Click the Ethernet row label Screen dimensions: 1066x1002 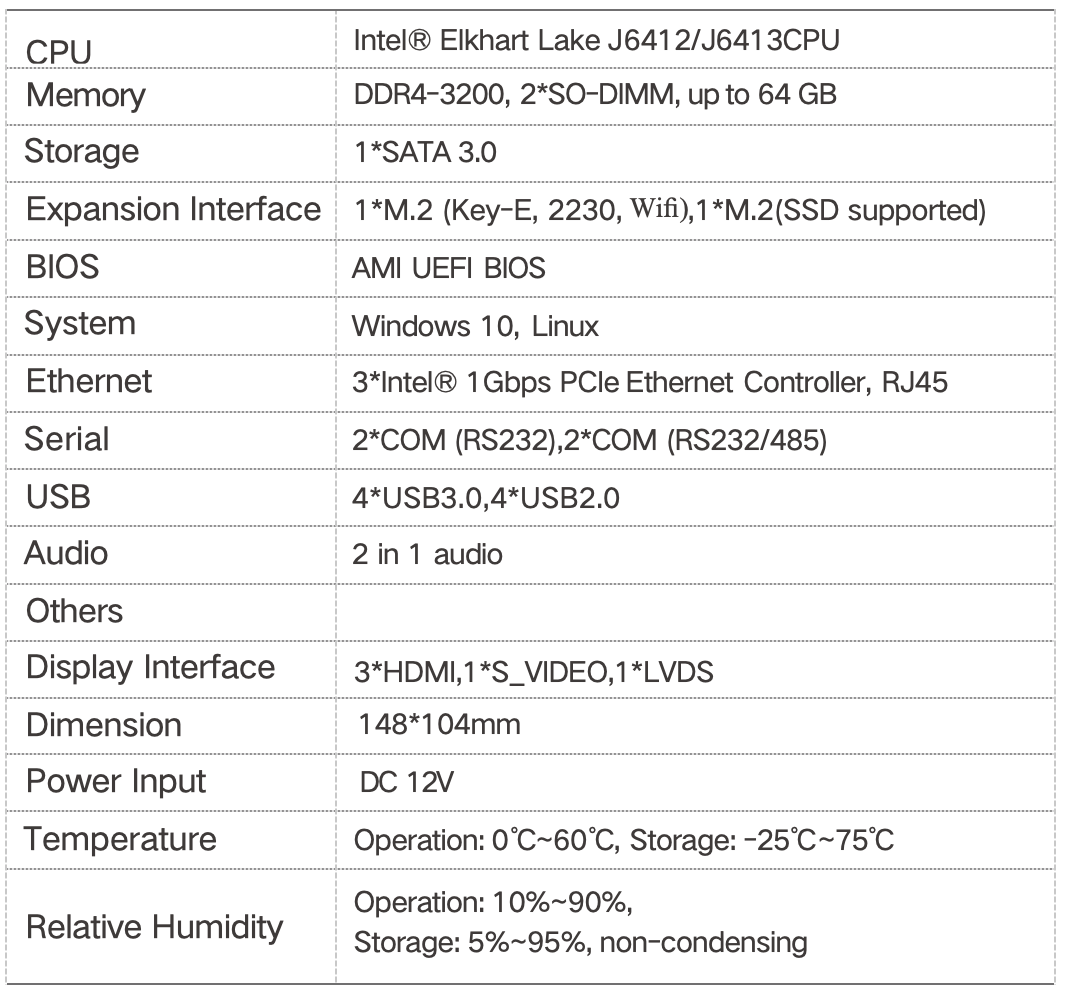[x=89, y=382]
